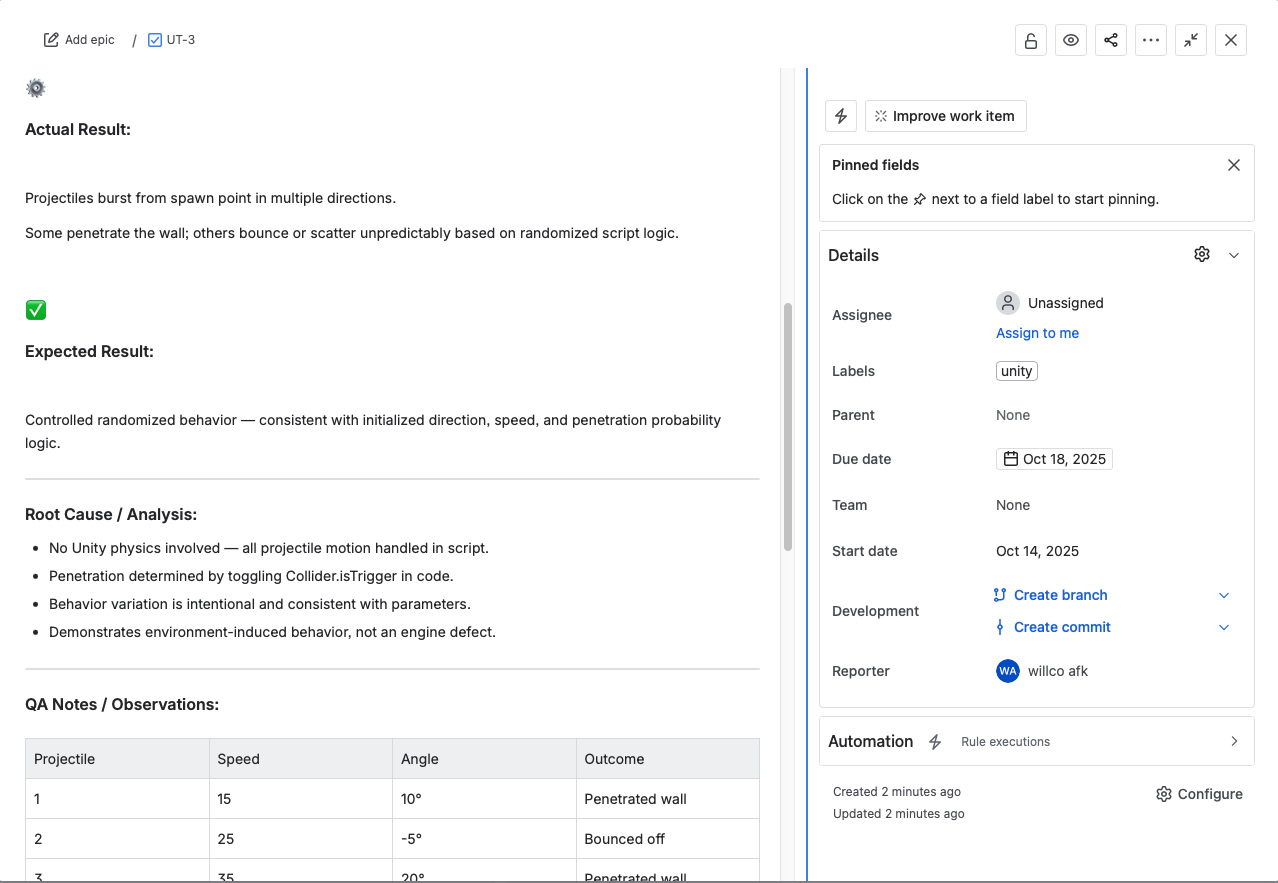This screenshot has width=1278, height=883.
Task: Click Assign to me link
Action: point(1037,333)
